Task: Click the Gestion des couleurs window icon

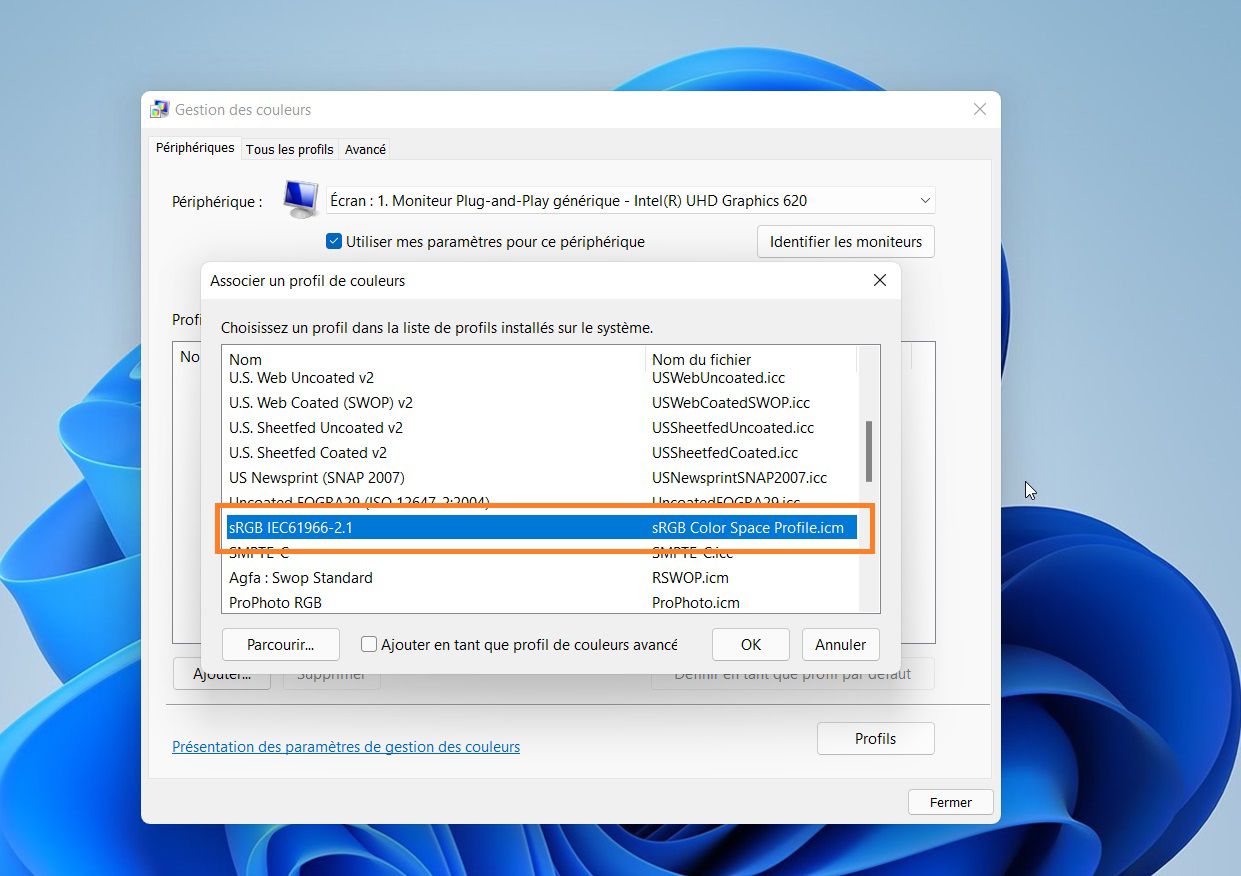Action: coord(160,110)
